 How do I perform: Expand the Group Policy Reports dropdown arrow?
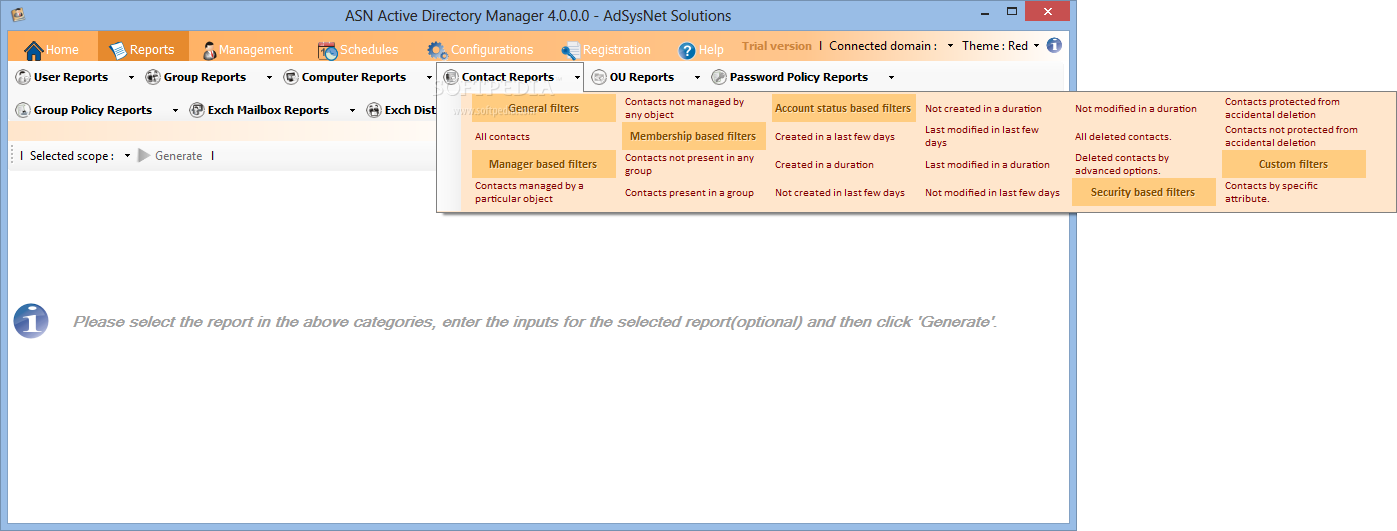coord(175,110)
